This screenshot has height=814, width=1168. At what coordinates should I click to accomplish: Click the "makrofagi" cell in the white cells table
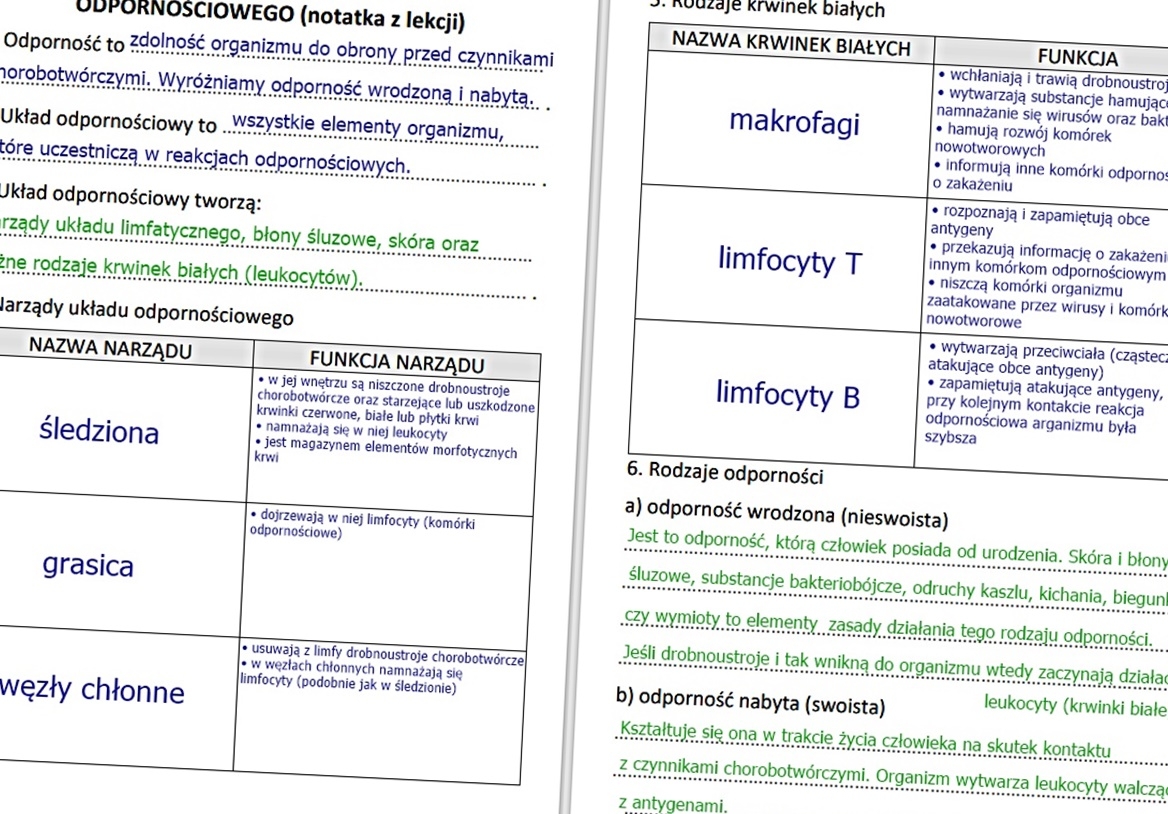click(794, 121)
